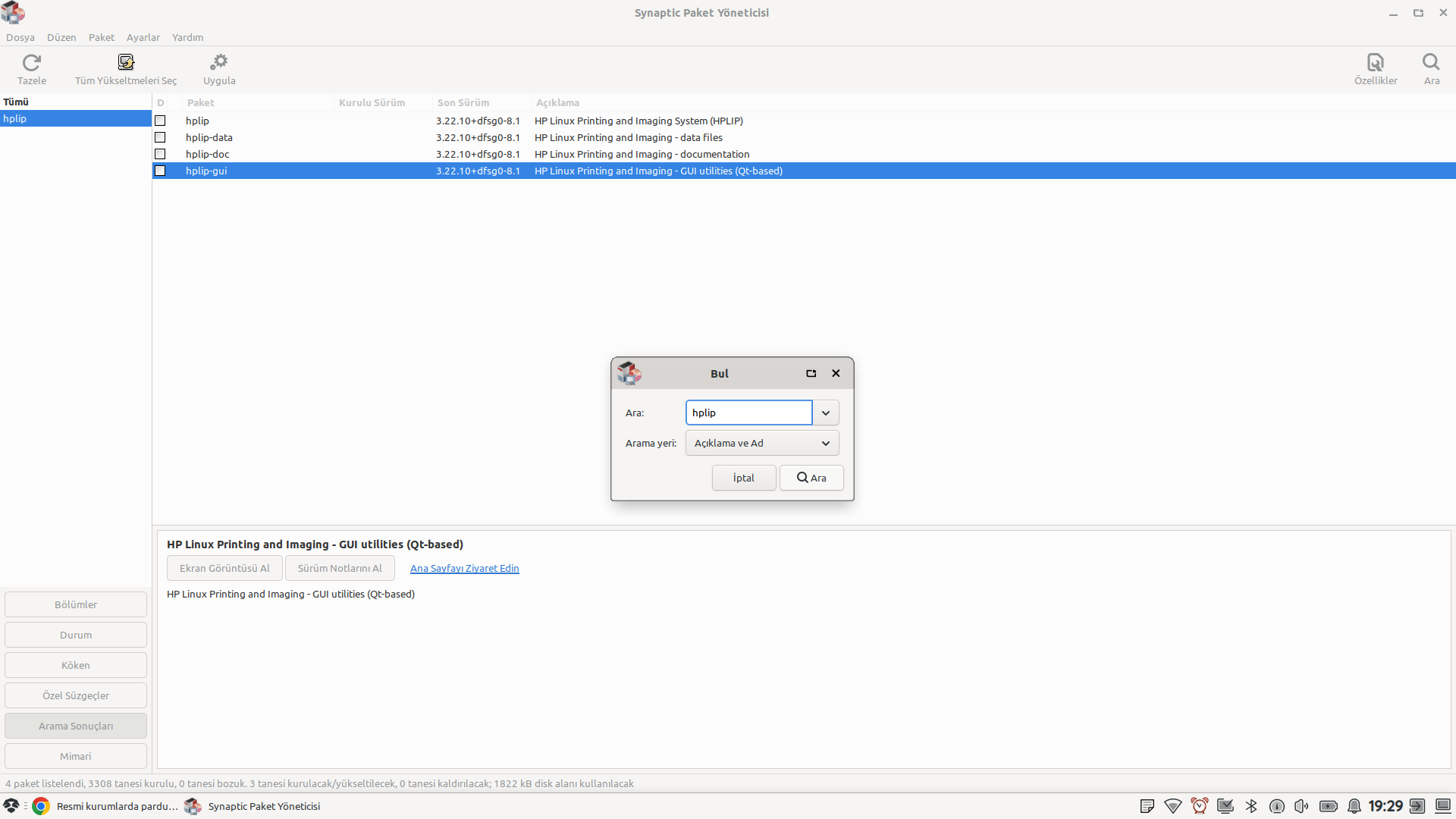Expand the search history dropdown next to hplip
The width and height of the screenshot is (1456, 819).
pyautogui.click(x=826, y=413)
